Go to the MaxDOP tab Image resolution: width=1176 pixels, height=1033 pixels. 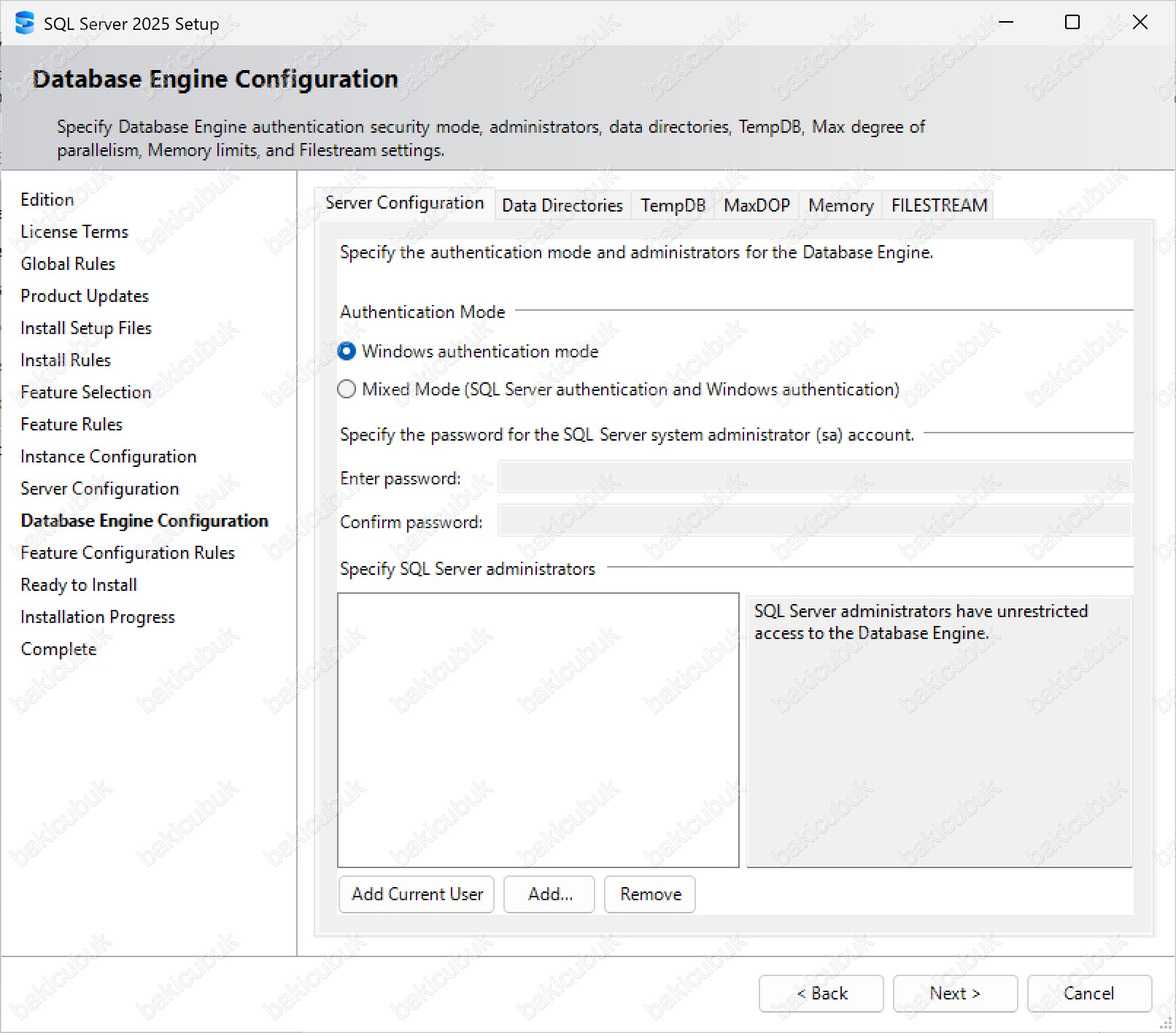pyautogui.click(x=757, y=206)
